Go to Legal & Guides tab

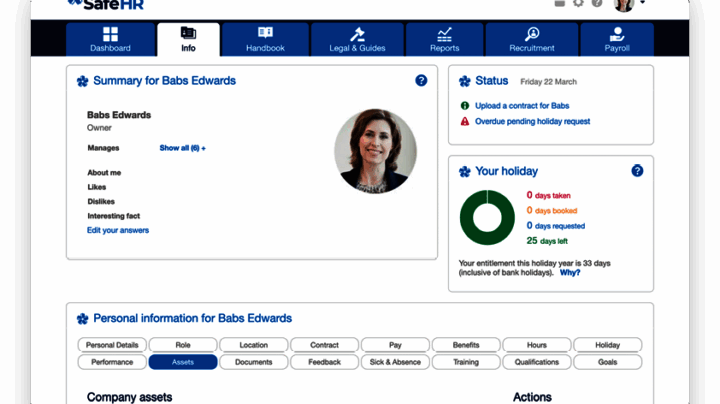tap(357, 39)
